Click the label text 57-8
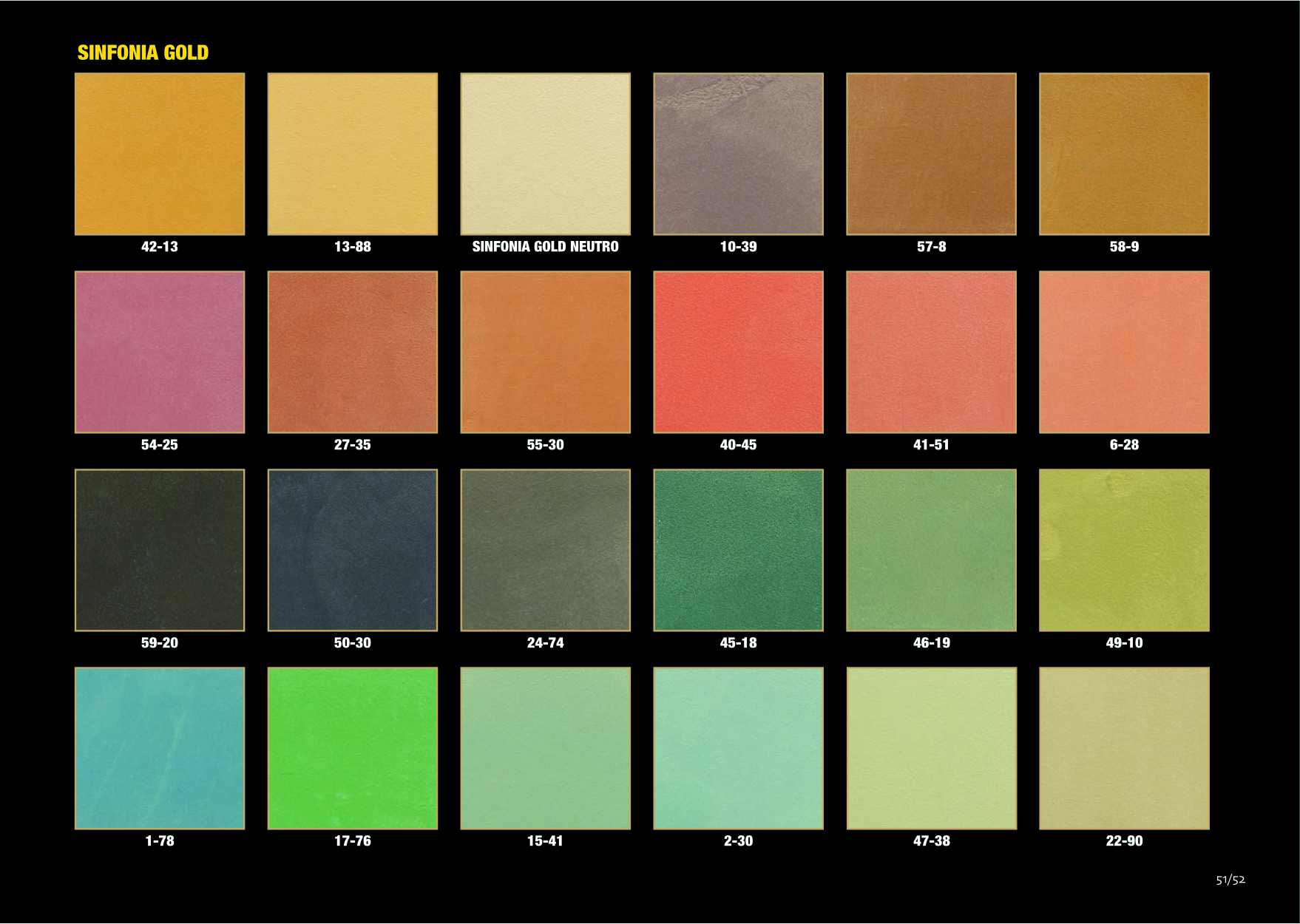 (x=932, y=247)
